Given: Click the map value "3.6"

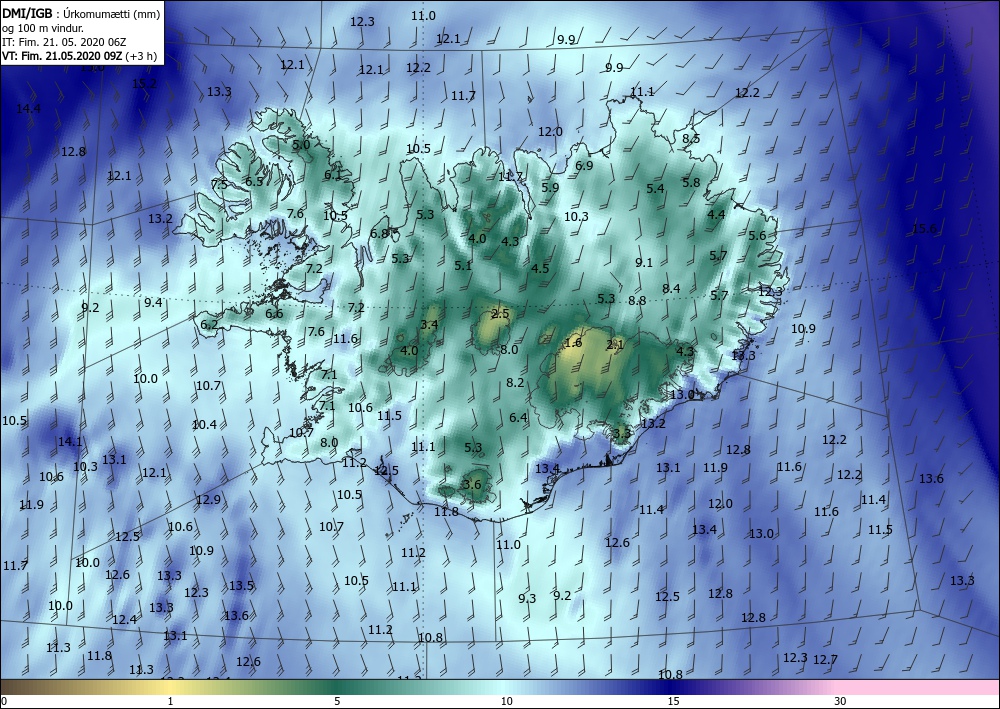Looking at the screenshot, I should point(472,485).
